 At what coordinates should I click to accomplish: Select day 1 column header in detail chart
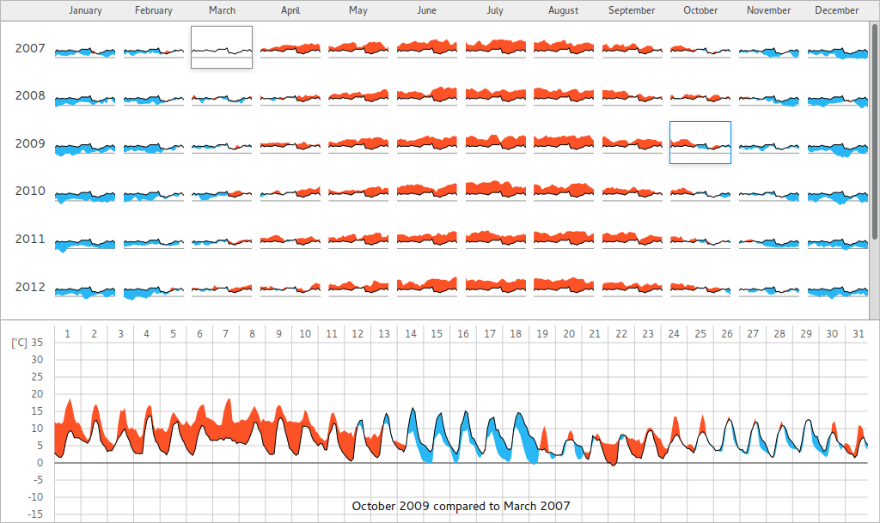tap(67, 333)
